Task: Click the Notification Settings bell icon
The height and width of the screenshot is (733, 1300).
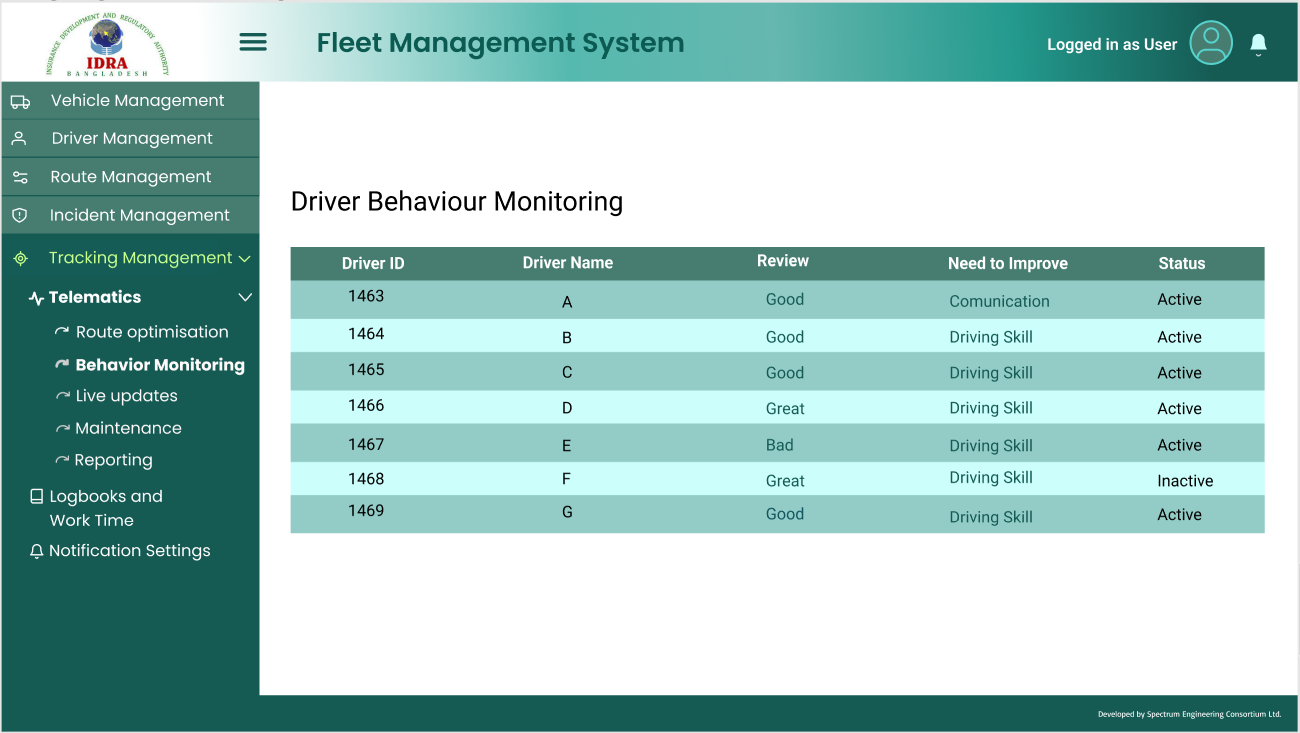Action: click(x=37, y=551)
